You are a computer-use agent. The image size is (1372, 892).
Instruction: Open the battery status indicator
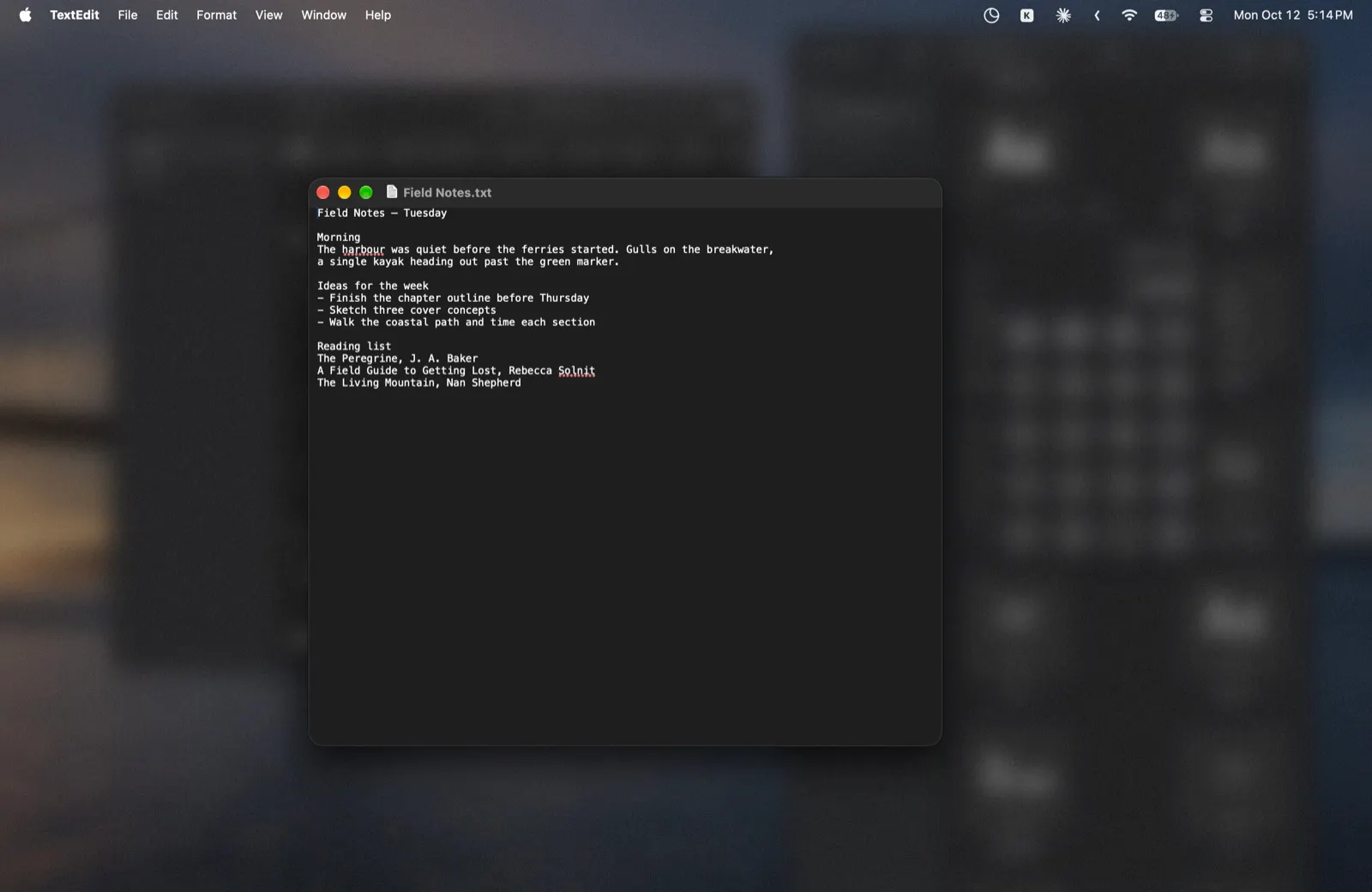coord(1166,15)
